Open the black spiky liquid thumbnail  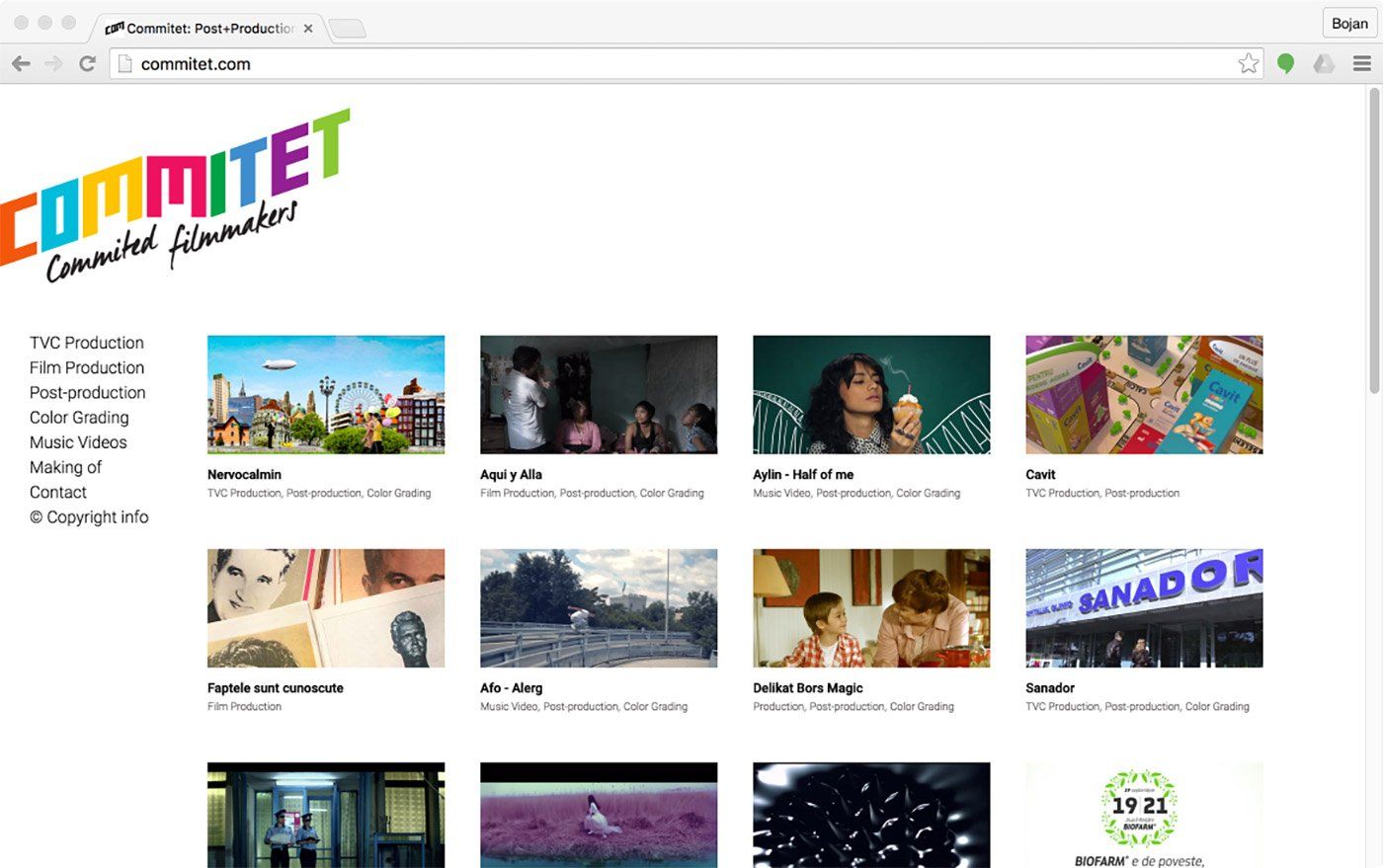point(871,815)
